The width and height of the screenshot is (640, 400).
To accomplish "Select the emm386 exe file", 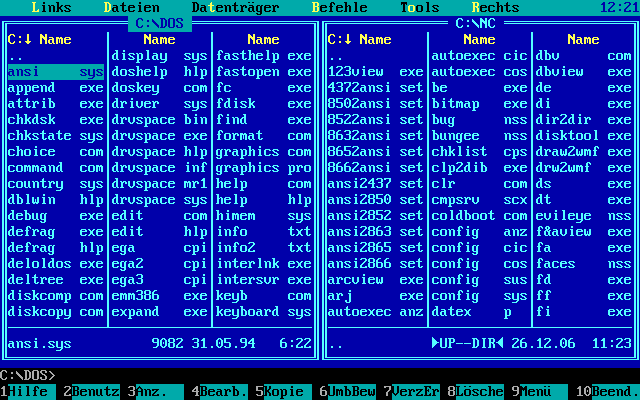I will (160, 296).
